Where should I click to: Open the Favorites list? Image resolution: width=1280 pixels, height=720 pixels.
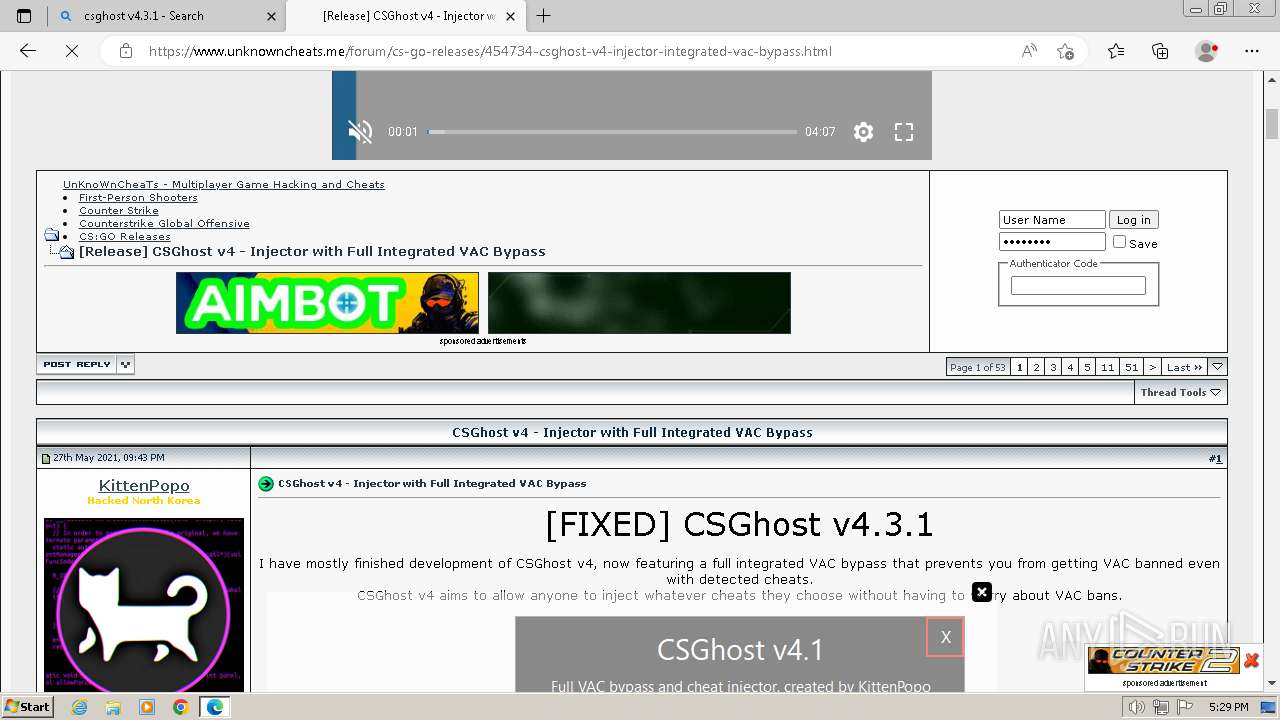pos(1116,51)
